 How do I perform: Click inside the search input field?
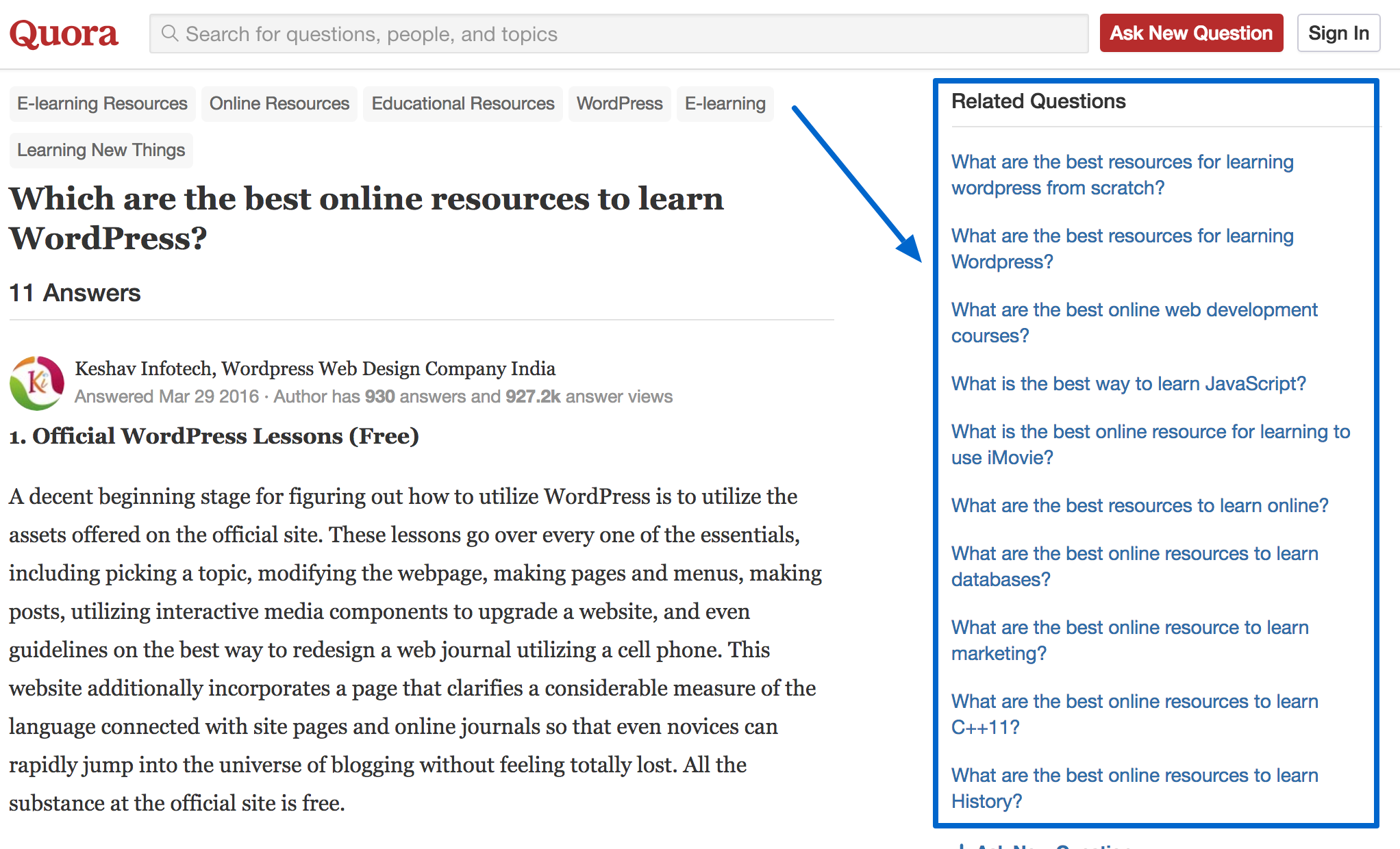coord(479,33)
